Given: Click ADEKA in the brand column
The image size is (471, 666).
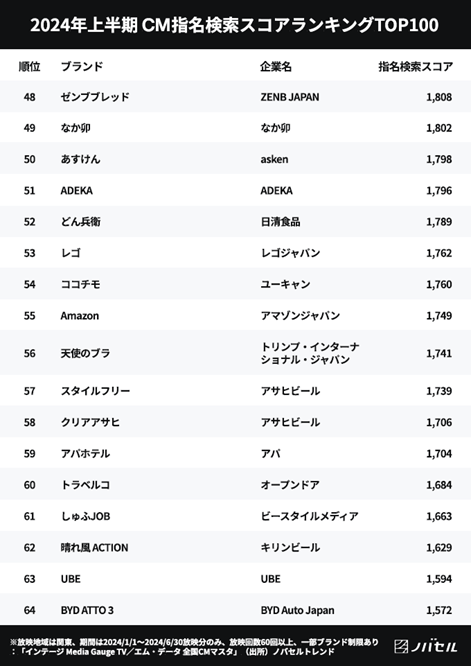Looking at the screenshot, I should coord(76,190).
